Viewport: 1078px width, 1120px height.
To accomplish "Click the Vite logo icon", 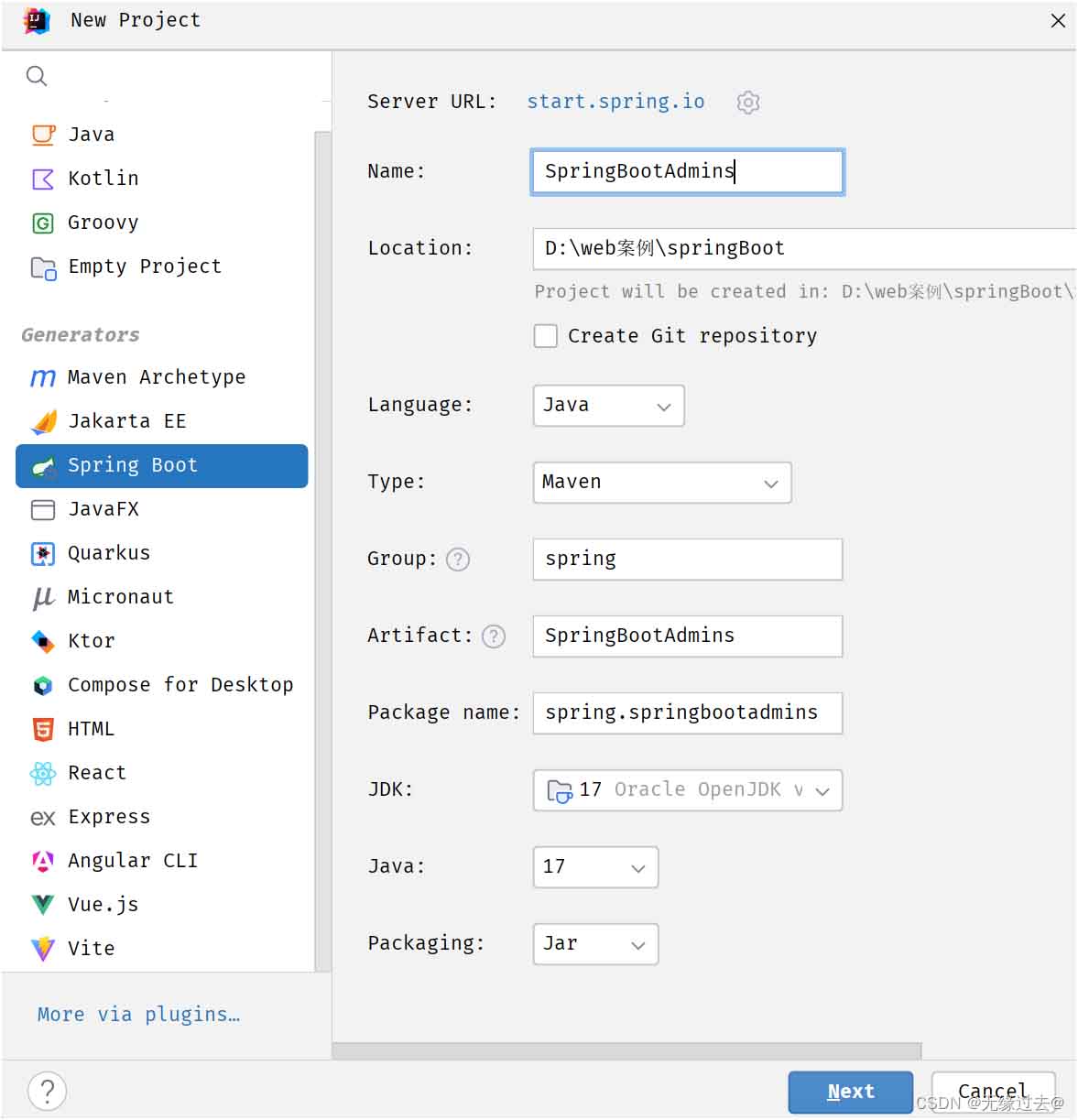I will click(x=43, y=949).
